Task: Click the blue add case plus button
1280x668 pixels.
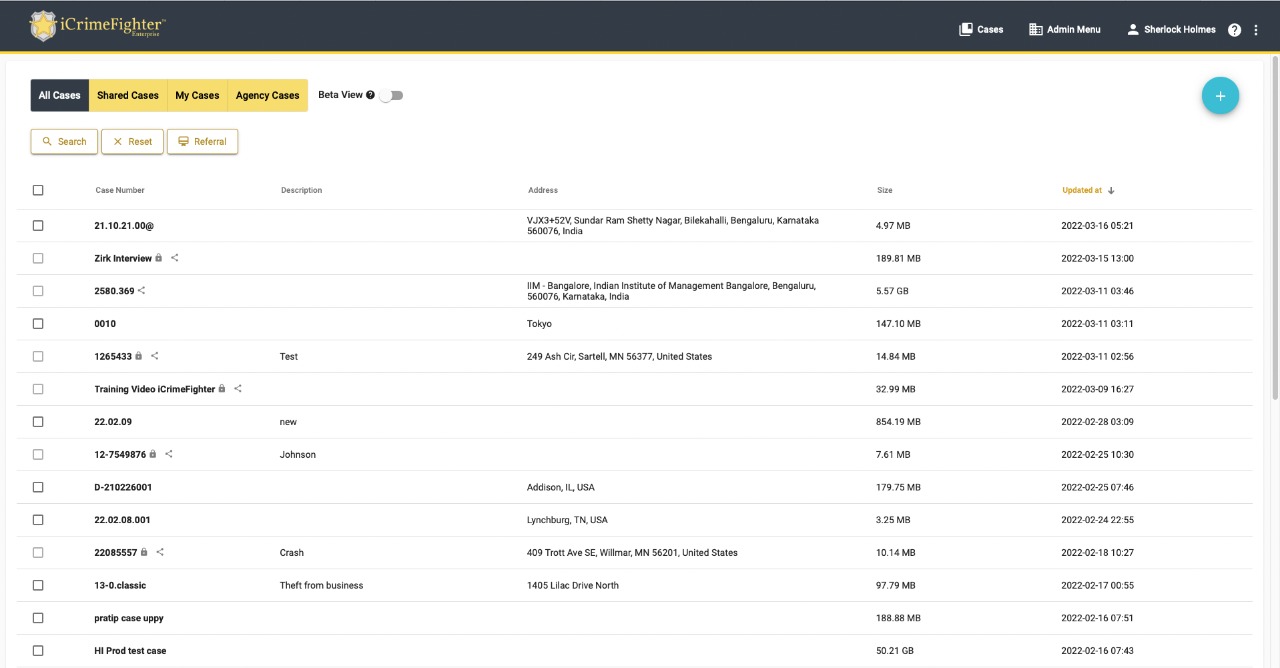Action: coord(1220,96)
